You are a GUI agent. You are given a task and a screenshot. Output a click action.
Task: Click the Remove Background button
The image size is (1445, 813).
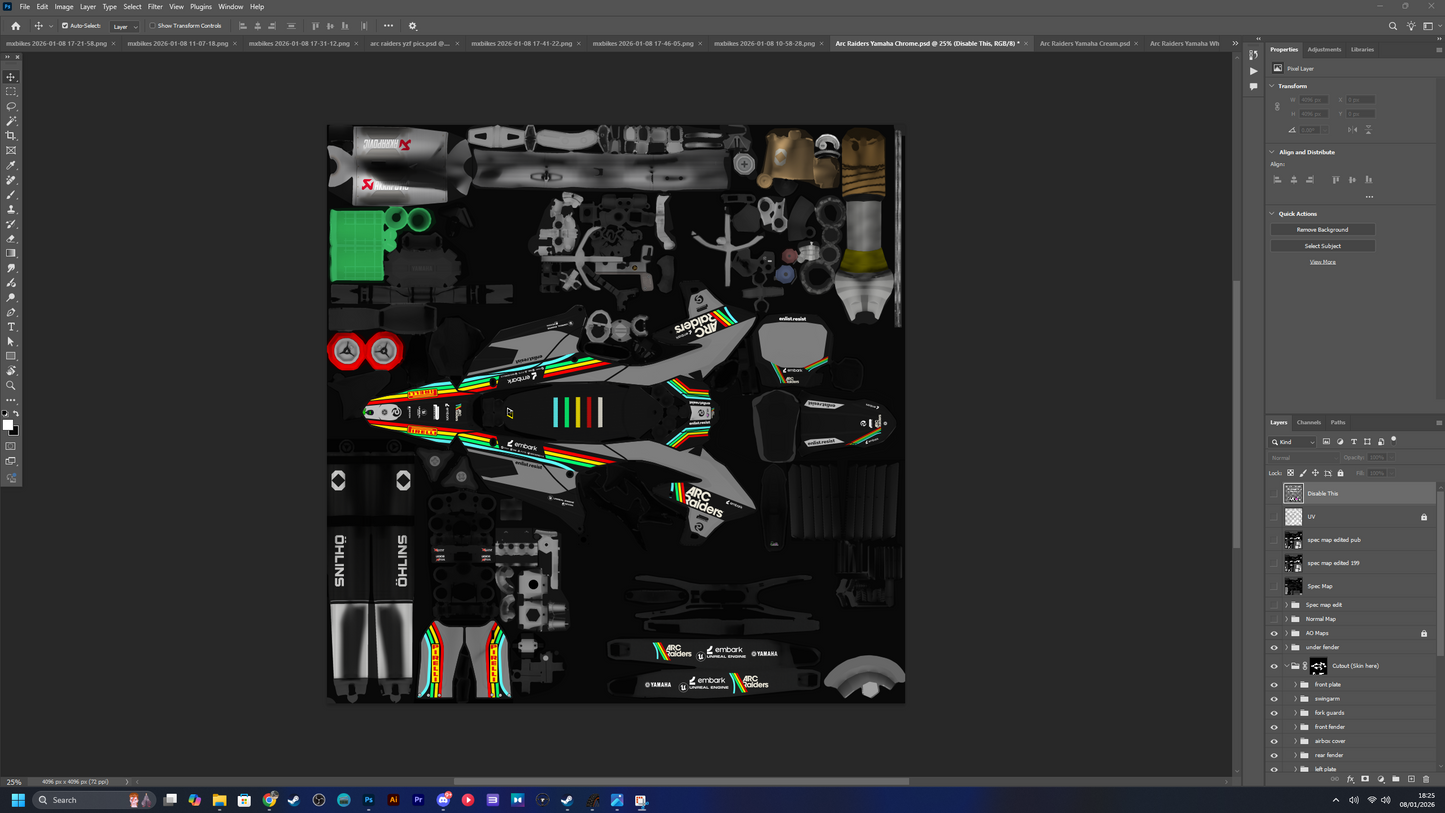(1322, 230)
